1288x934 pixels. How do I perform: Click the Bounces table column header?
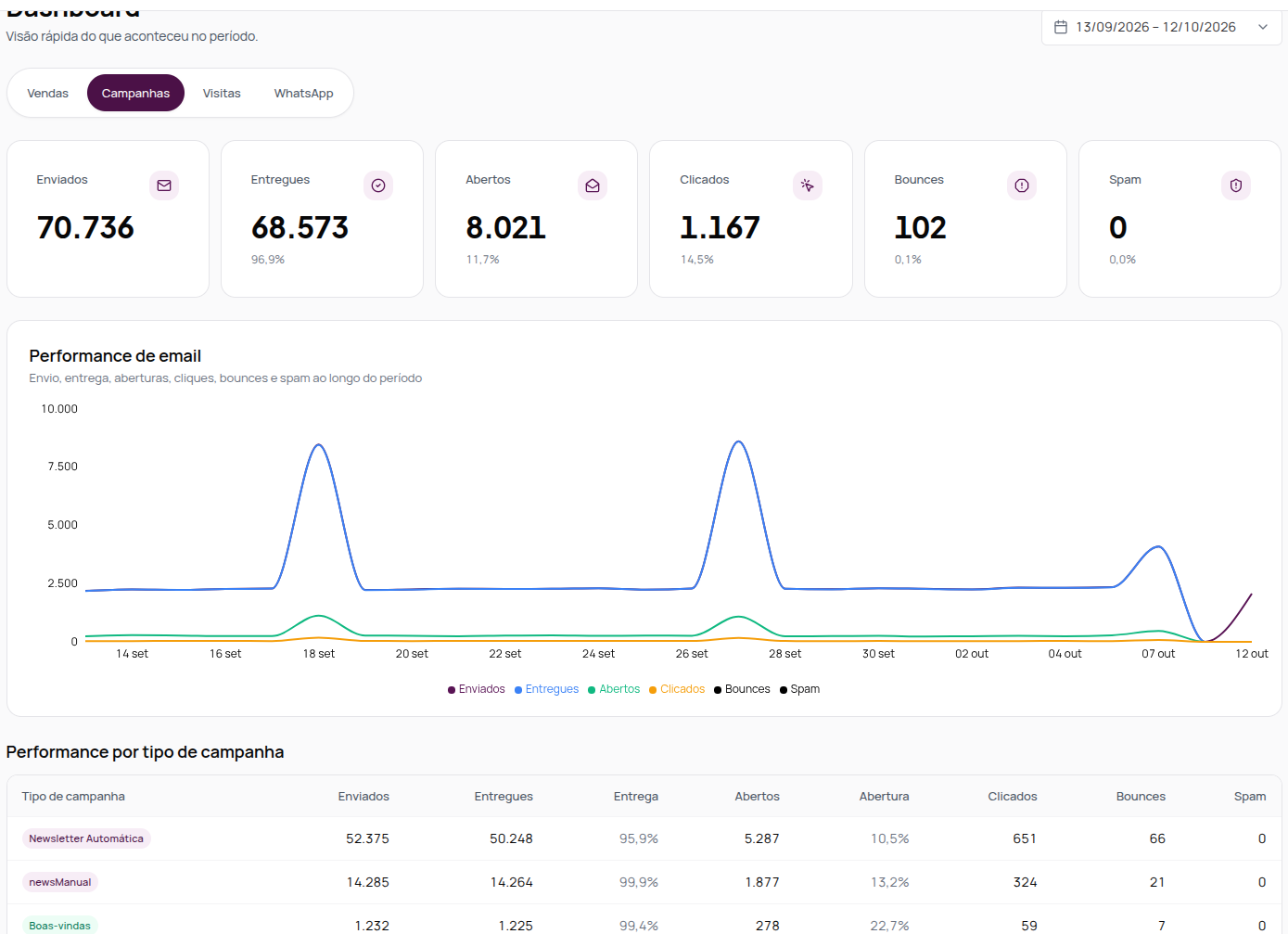(x=1141, y=796)
